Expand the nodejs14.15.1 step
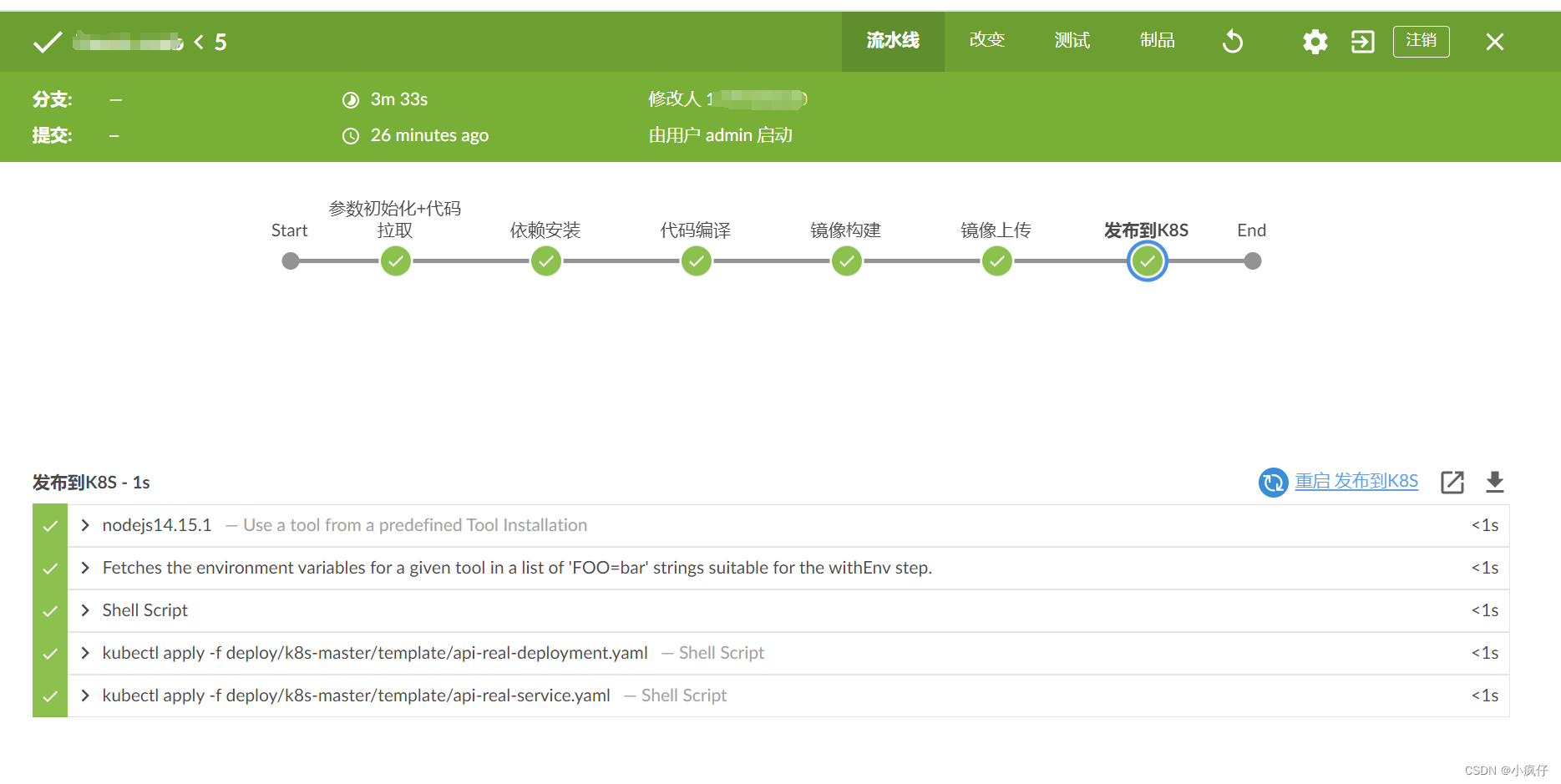The width and height of the screenshot is (1561, 784). coord(85,525)
